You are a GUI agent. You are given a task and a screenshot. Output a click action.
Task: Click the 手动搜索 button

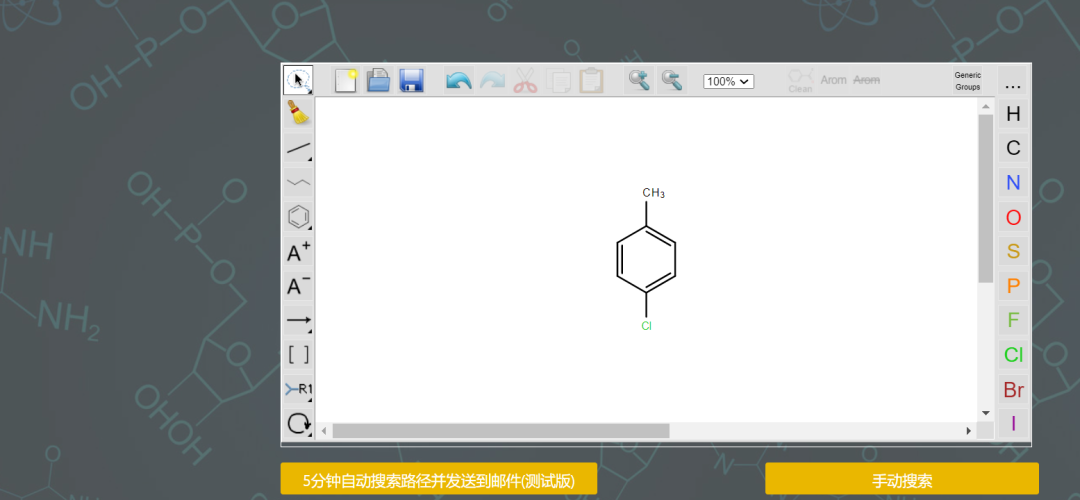tap(902, 479)
